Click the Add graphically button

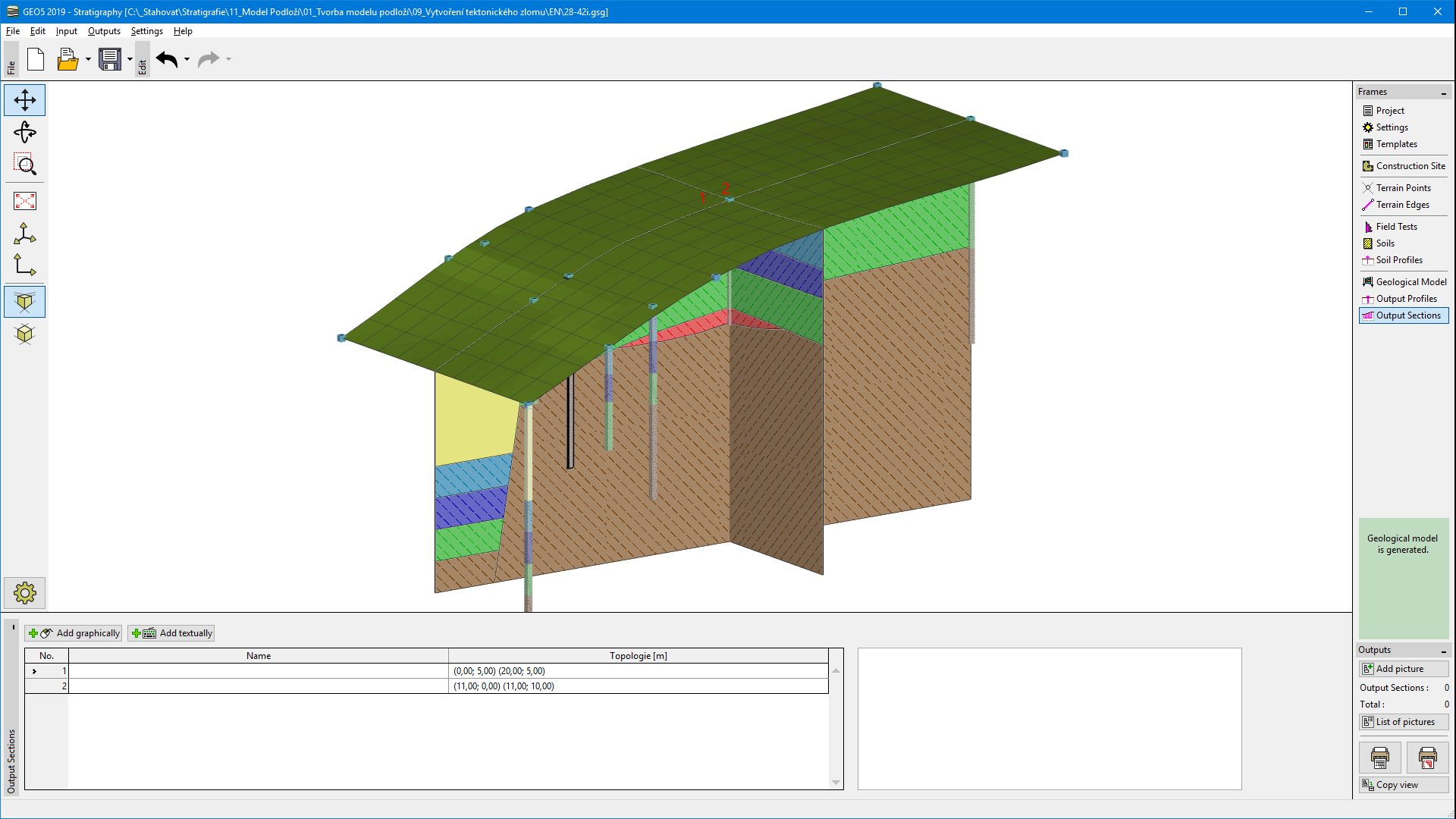click(74, 633)
